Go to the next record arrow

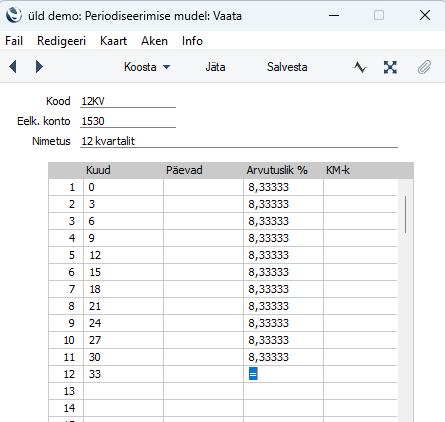39,67
